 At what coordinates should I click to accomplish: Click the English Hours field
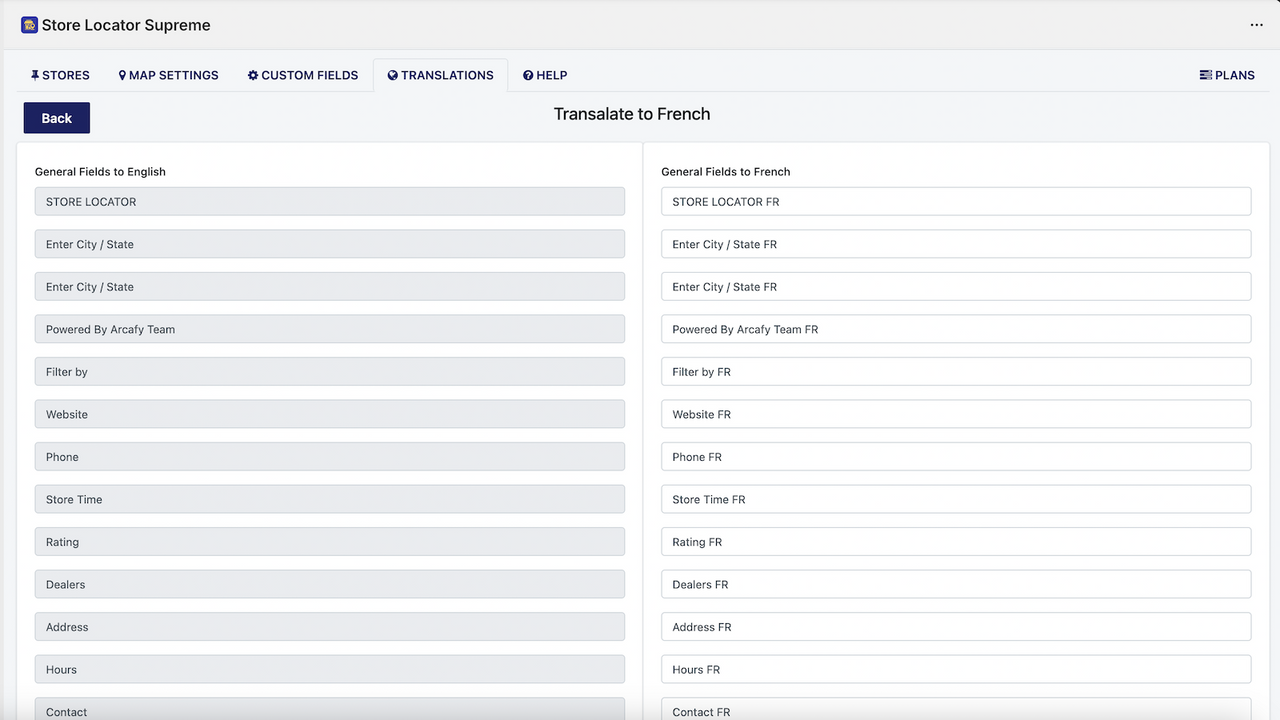coord(330,669)
